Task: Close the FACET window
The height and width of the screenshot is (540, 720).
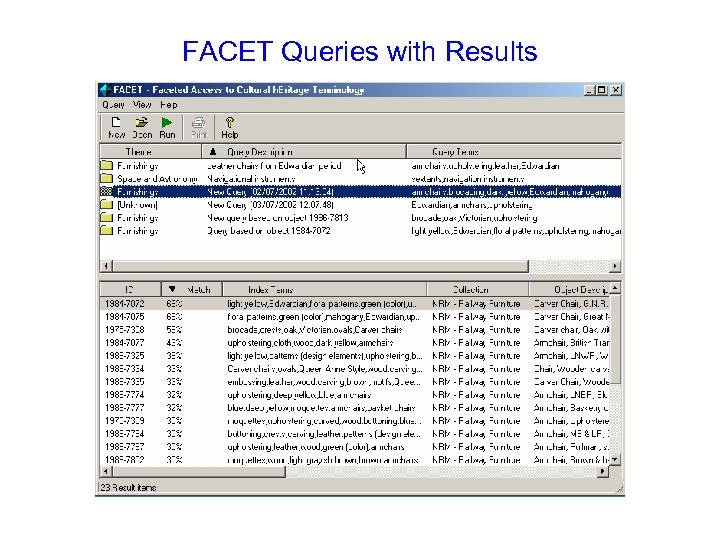Action: point(616,90)
